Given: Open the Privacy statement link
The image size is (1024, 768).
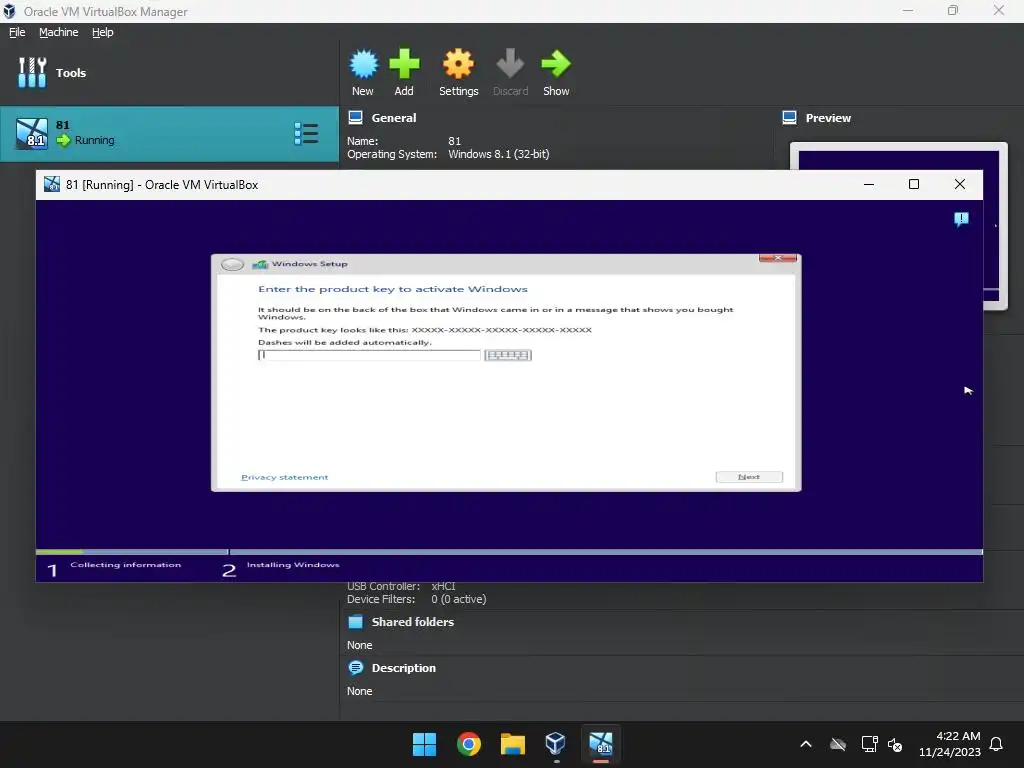Looking at the screenshot, I should click(x=285, y=477).
